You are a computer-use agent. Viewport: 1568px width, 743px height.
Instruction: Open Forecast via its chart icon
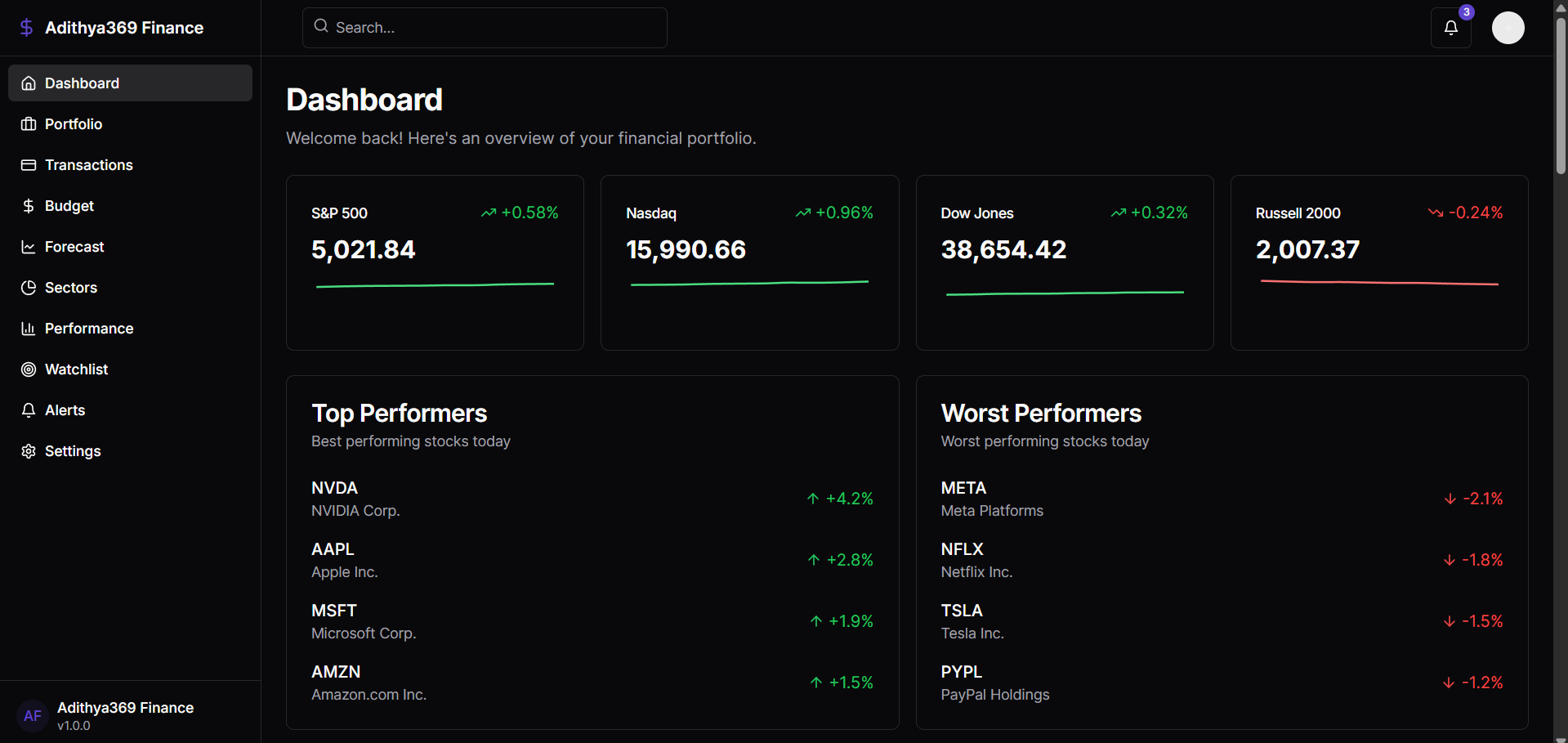coord(28,246)
